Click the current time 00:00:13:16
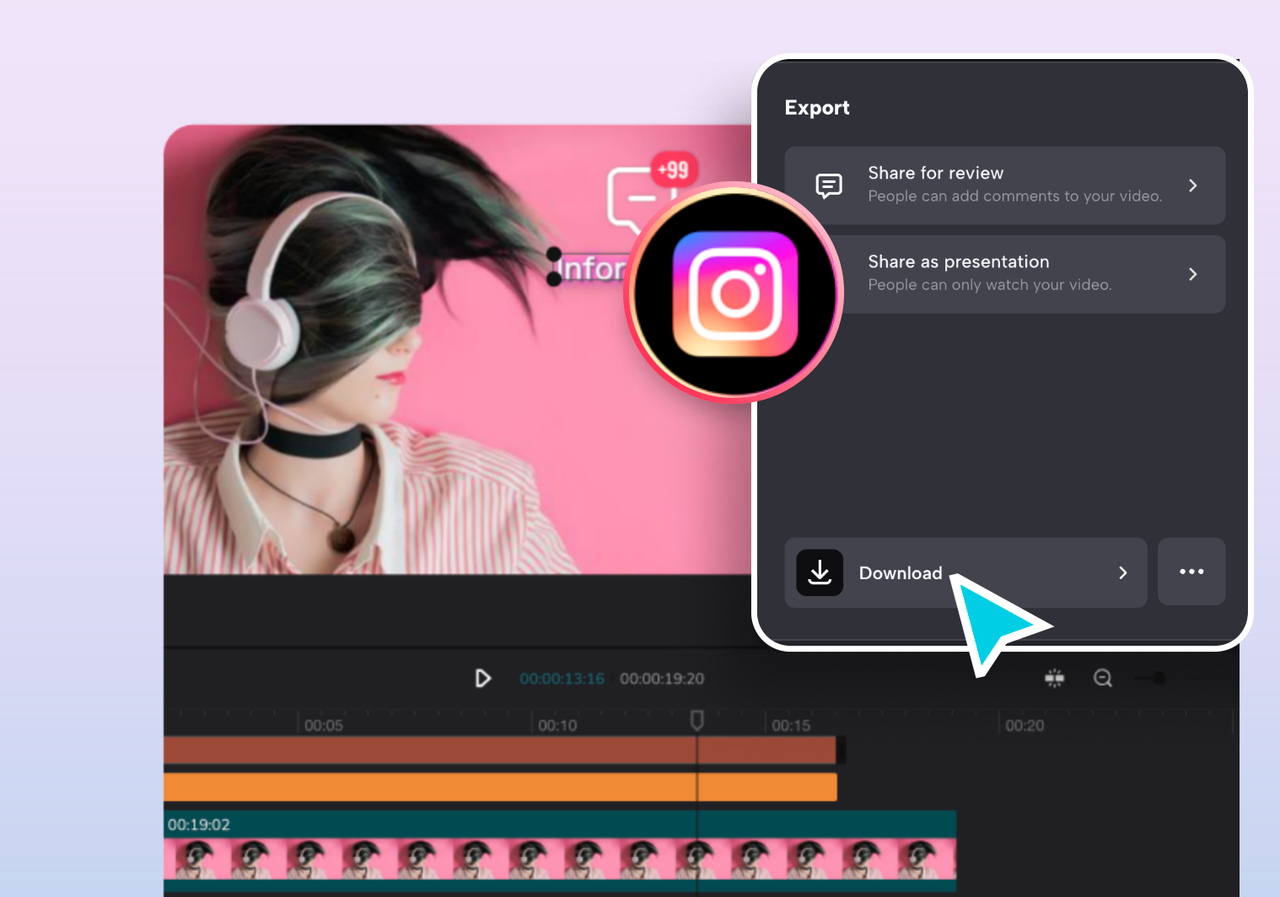 [562, 678]
